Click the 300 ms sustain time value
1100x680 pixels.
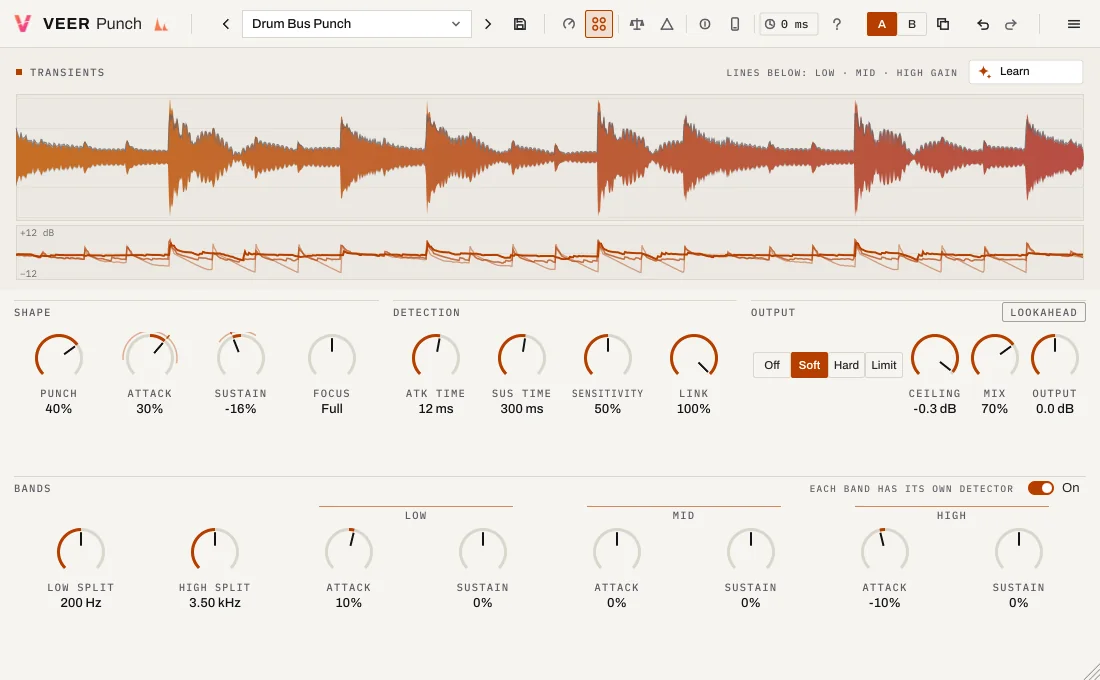[x=522, y=409]
